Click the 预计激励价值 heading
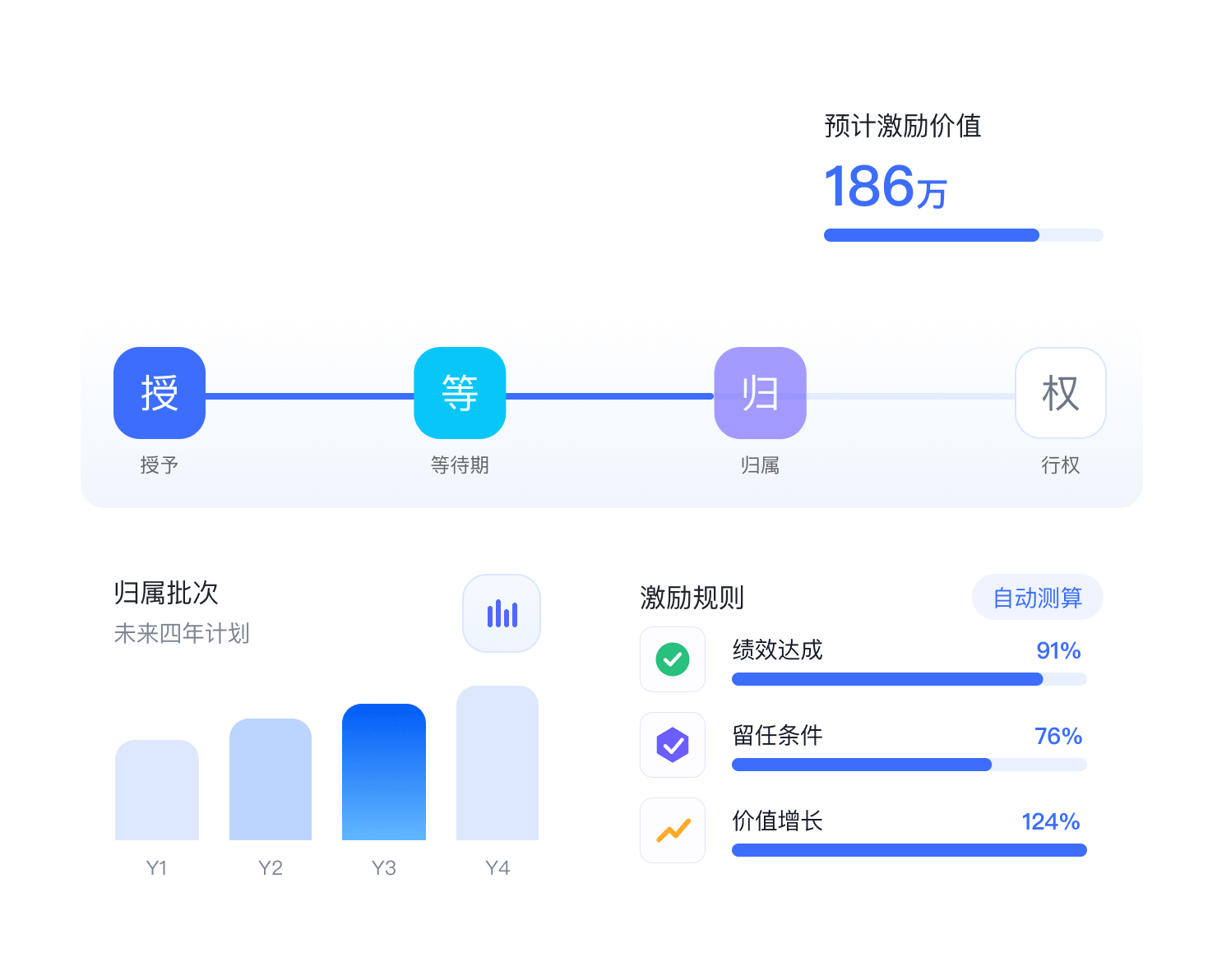This screenshot has height=980, width=1217. pyautogui.click(x=903, y=126)
